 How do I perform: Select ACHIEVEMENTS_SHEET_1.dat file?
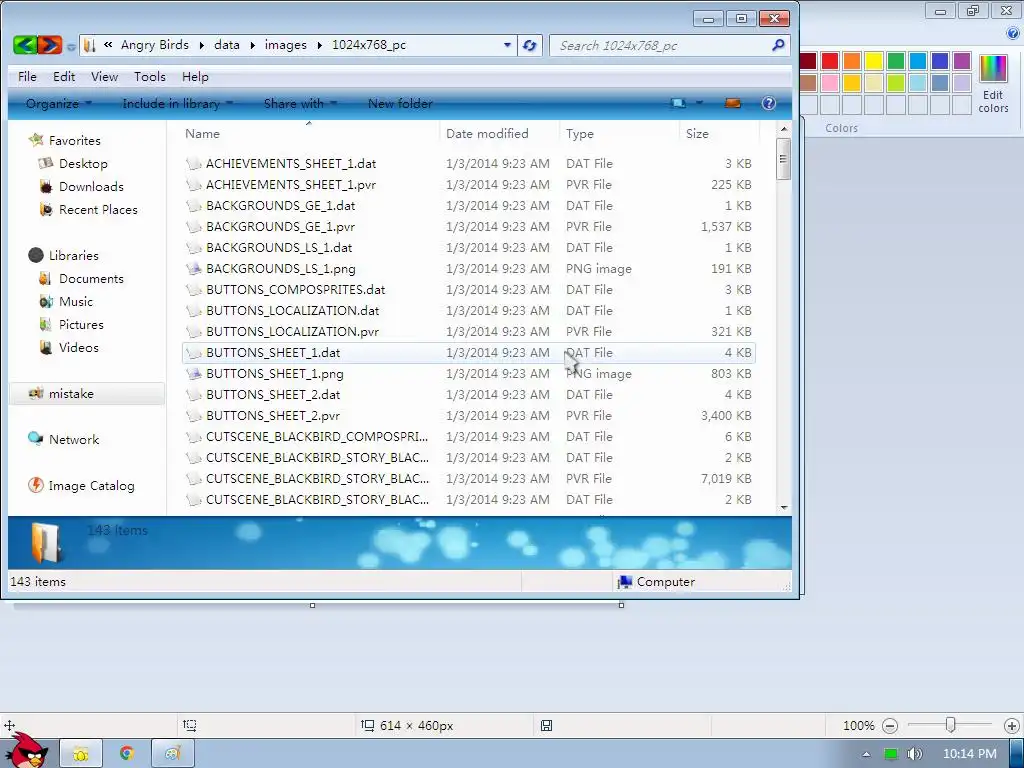coord(469,163)
